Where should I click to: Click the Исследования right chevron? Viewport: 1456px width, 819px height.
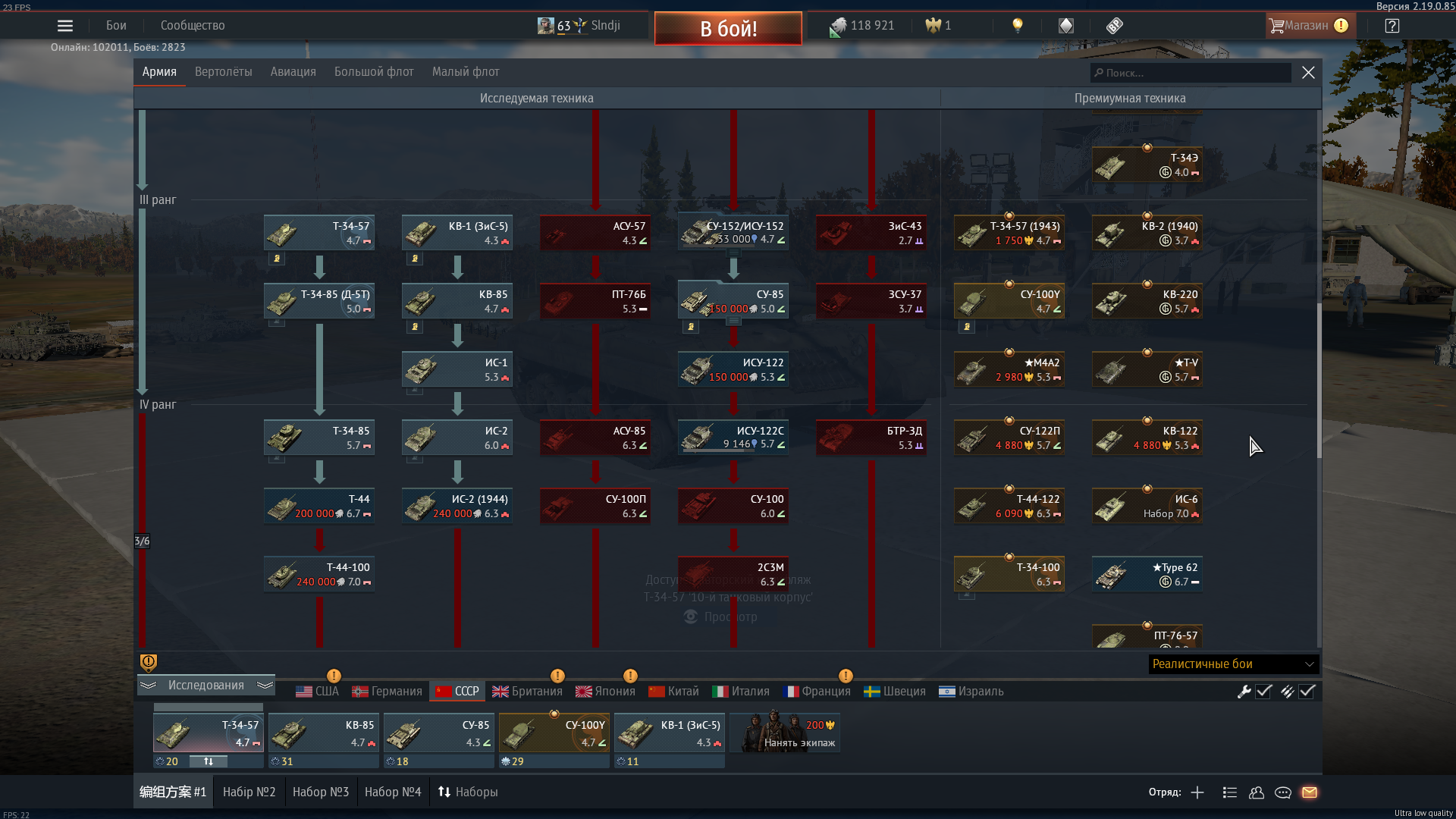[x=265, y=686]
